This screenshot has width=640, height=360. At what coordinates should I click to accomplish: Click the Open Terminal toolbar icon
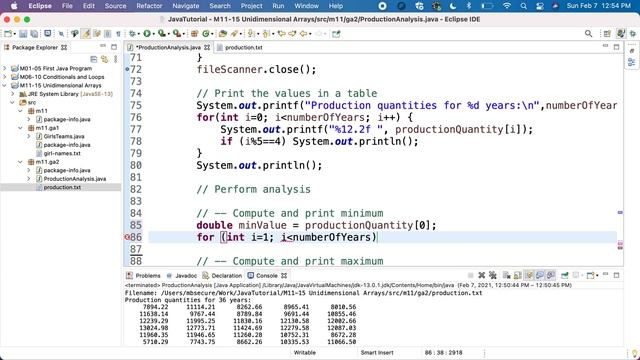coord(47,34)
